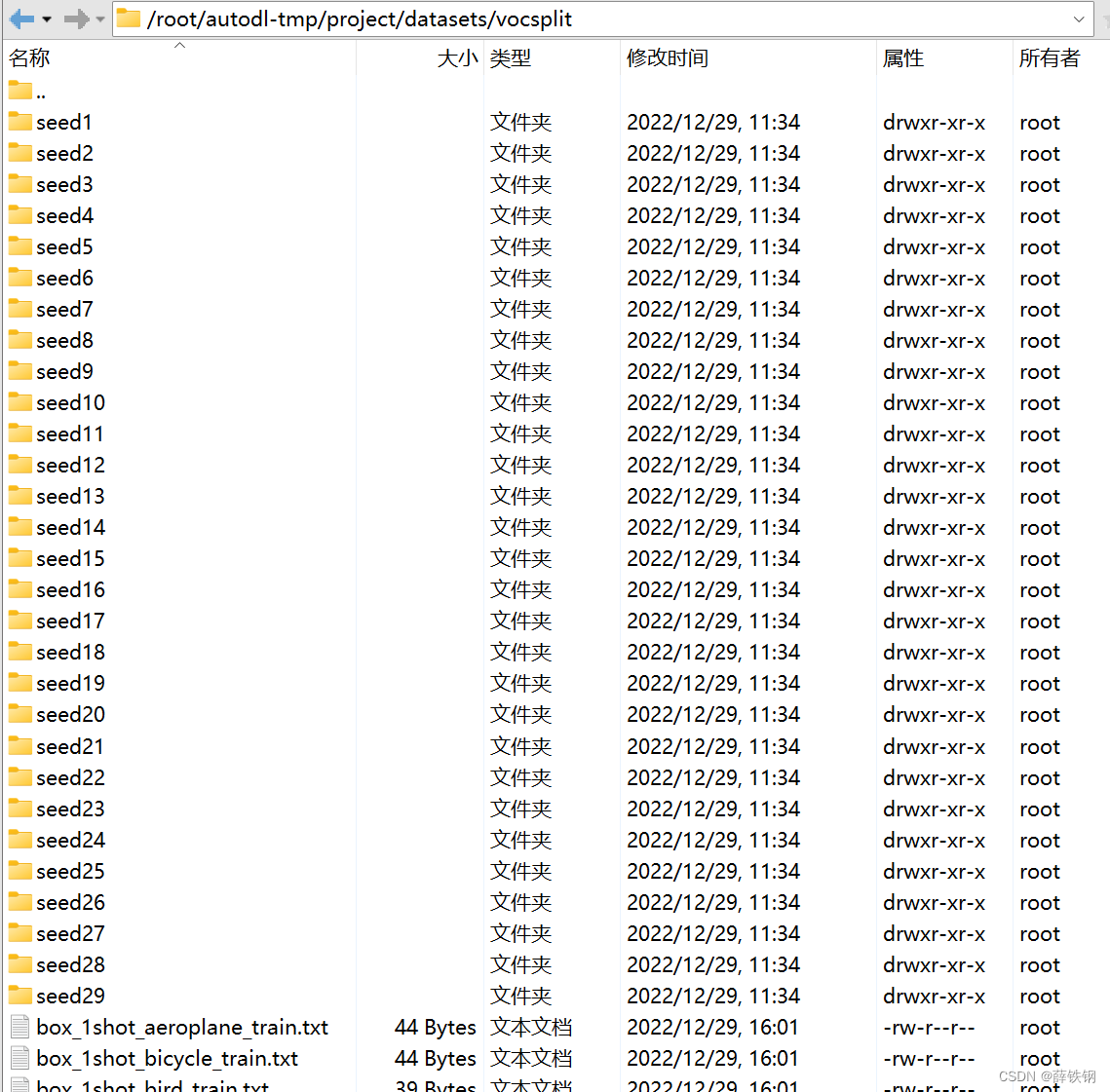Click the forward navigation arrow
Viewport: 1110px width, 1092px height.
point(76,19)
